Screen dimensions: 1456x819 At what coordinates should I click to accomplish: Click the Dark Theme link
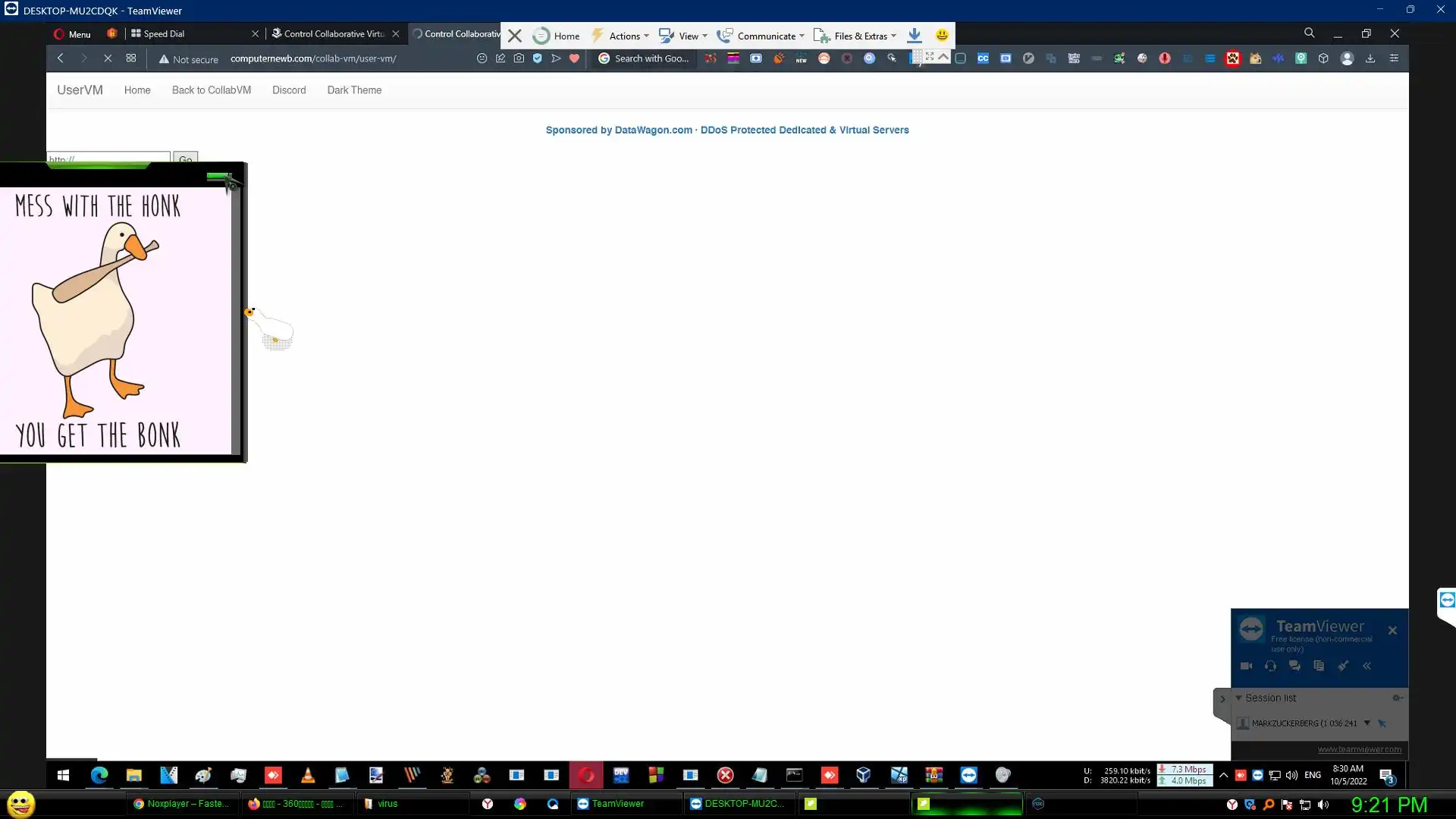[354, 90]
